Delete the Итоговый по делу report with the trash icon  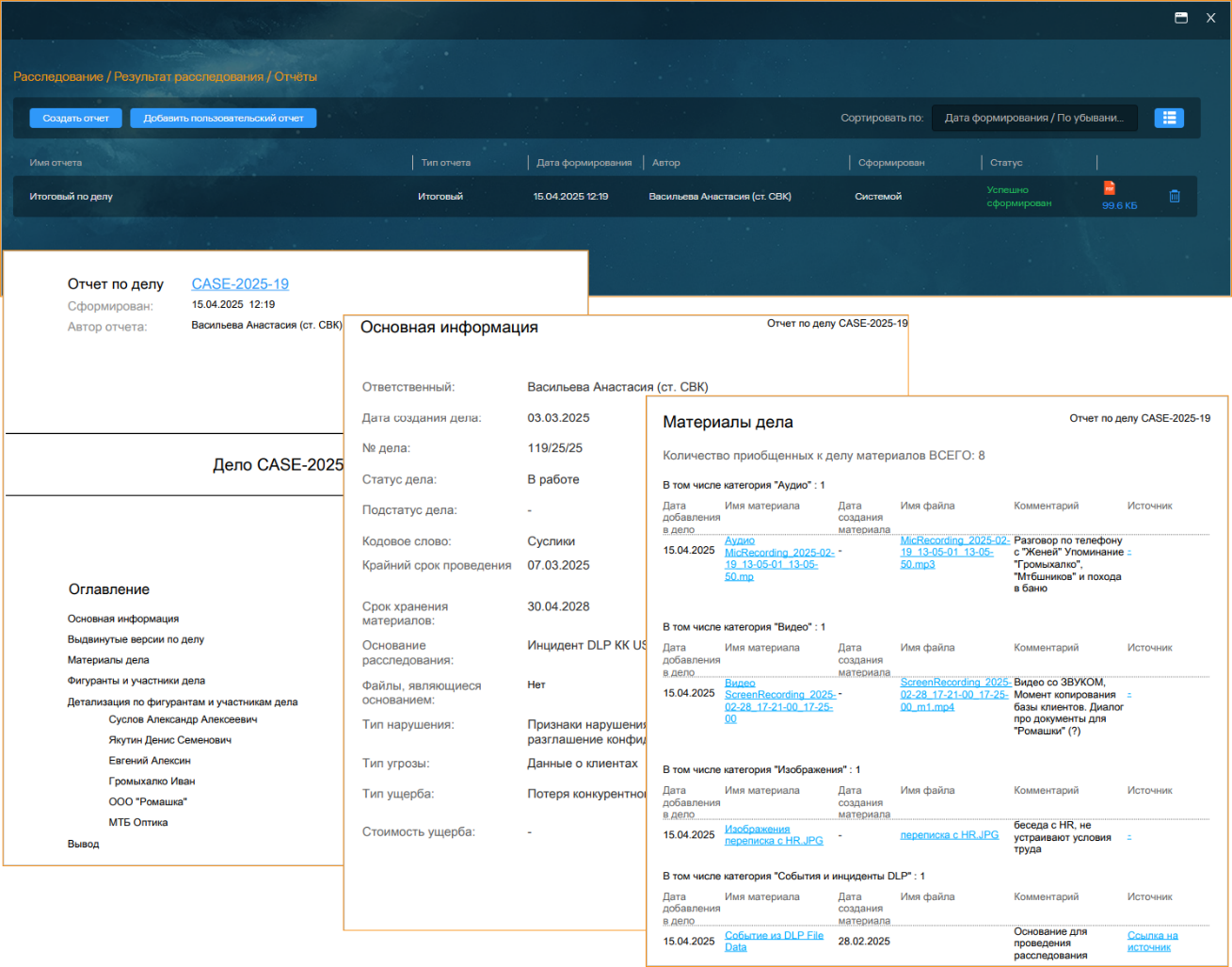[1175, 196]
